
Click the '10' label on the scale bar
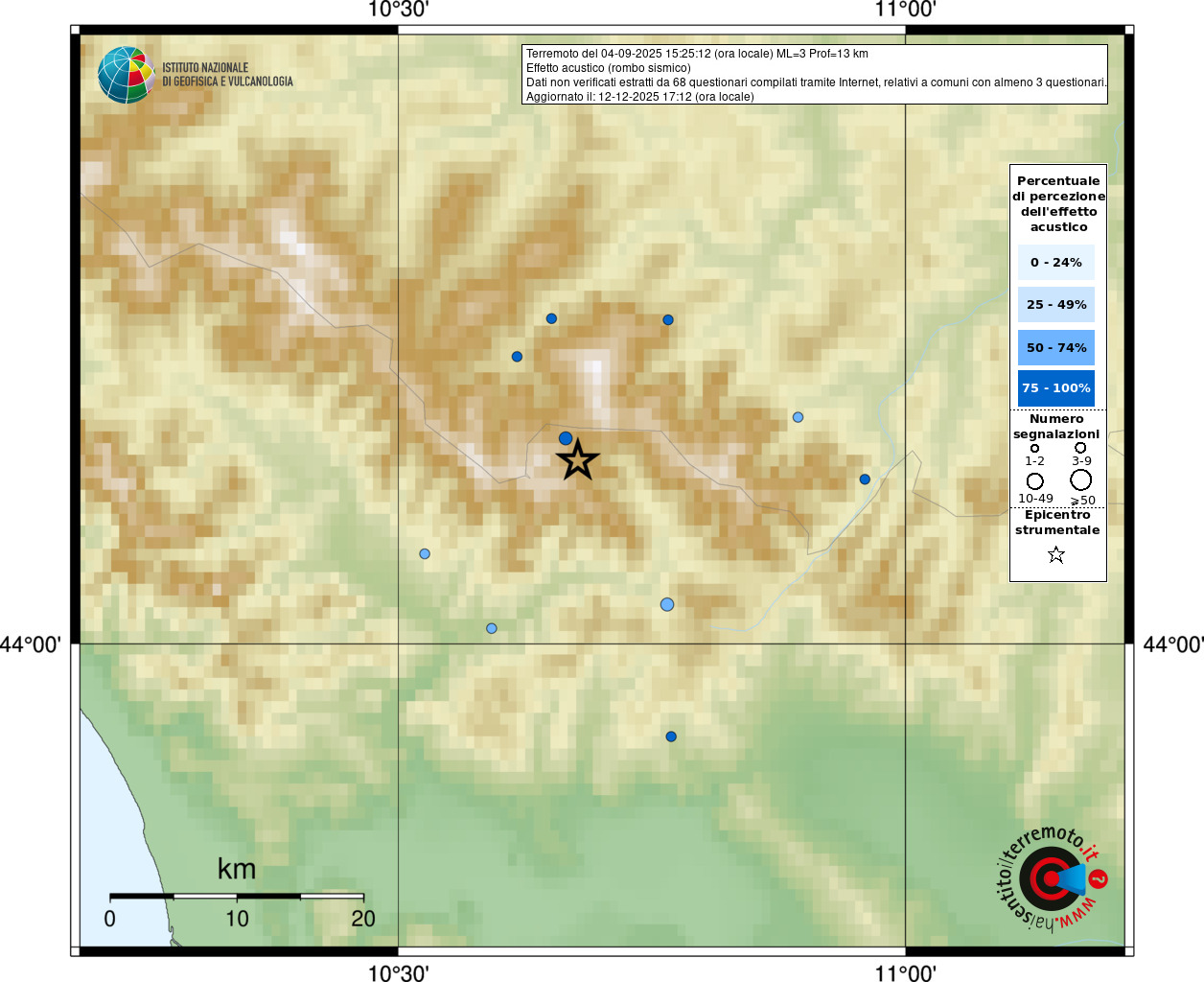click(x=237, y=919)
